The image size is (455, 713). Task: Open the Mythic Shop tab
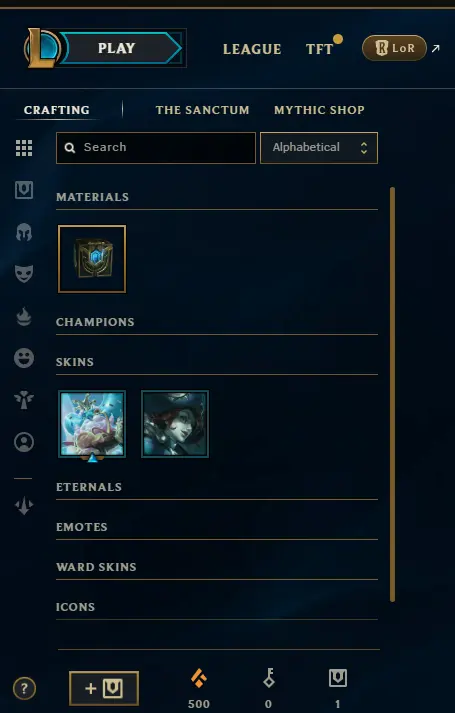pyautogui.click(x=319, y=110)
